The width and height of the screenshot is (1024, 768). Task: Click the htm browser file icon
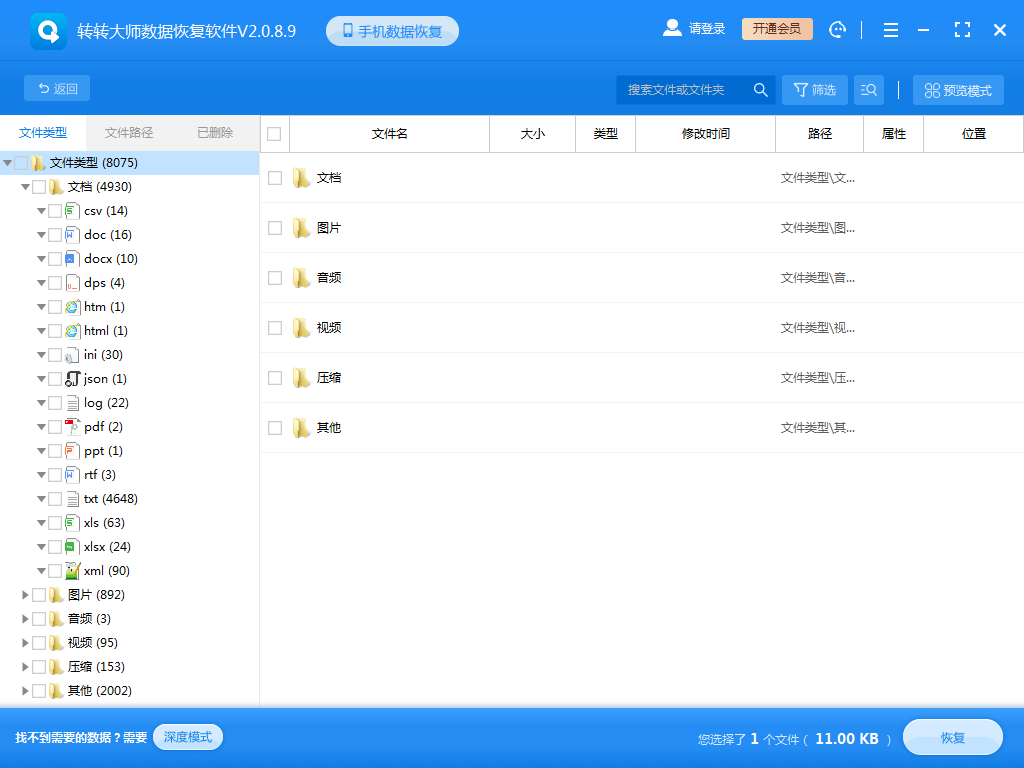click(72, 307)
